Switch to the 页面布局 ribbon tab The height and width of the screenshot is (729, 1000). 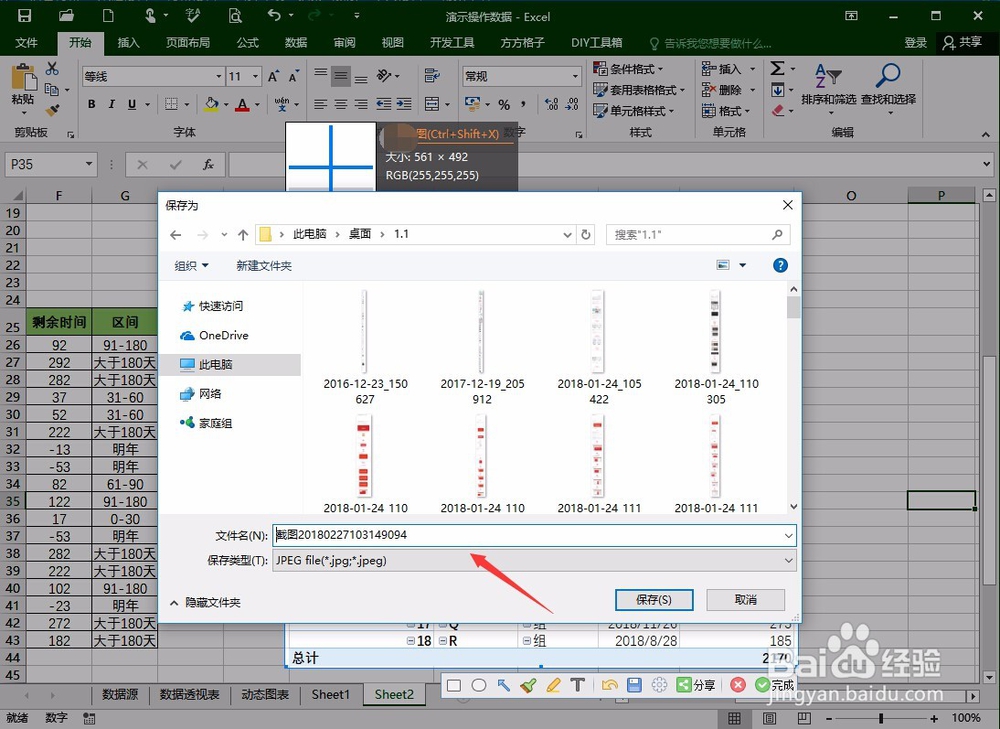pos(188,43)
